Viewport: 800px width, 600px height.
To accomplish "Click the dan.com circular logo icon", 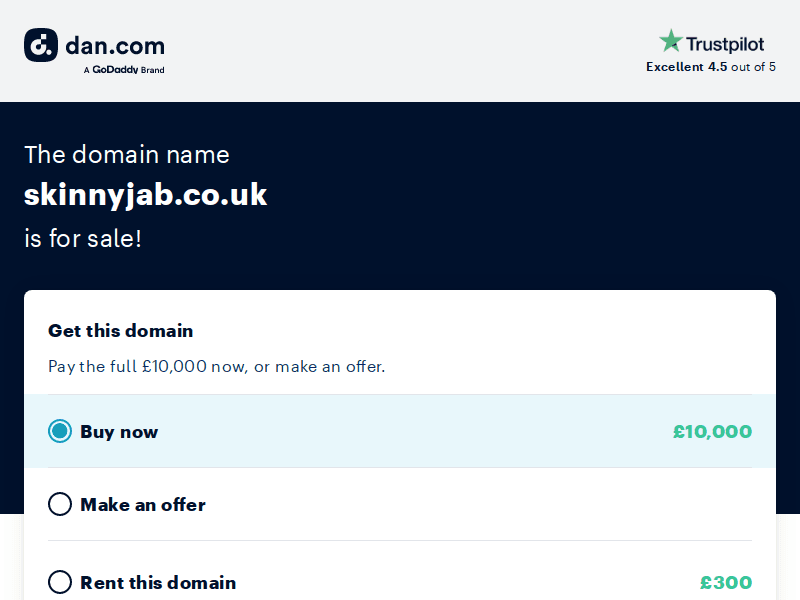I will click(x=40, y=45).
